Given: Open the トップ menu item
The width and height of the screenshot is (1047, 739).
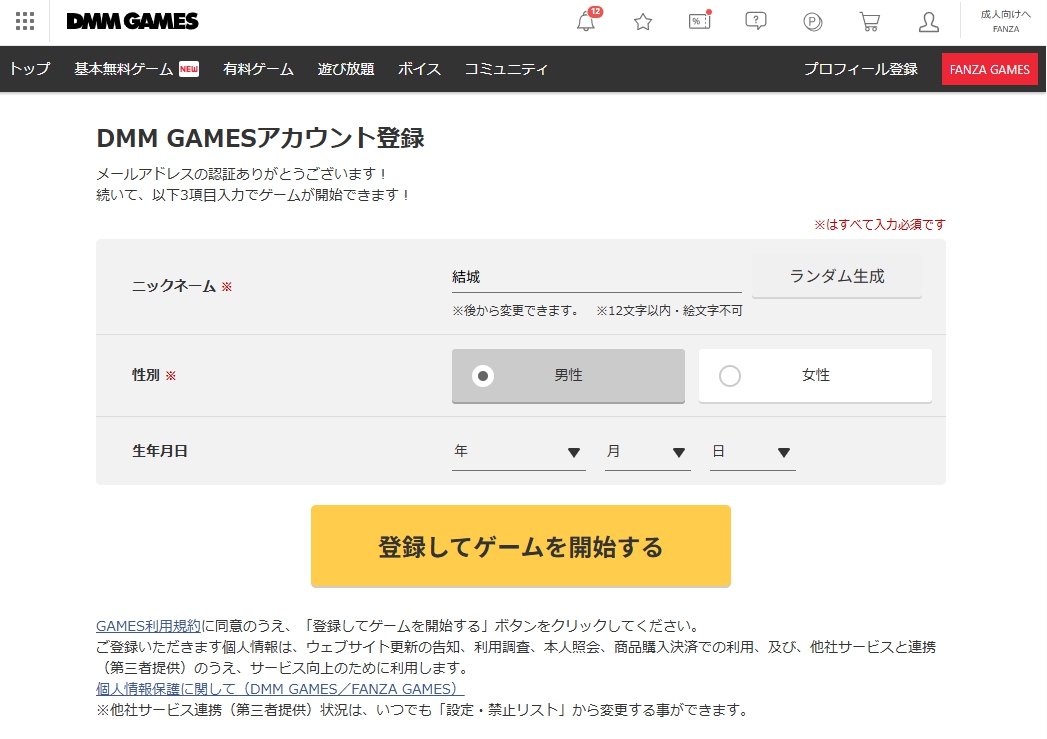Looking at the screenshot, I should tap(29, 69).
